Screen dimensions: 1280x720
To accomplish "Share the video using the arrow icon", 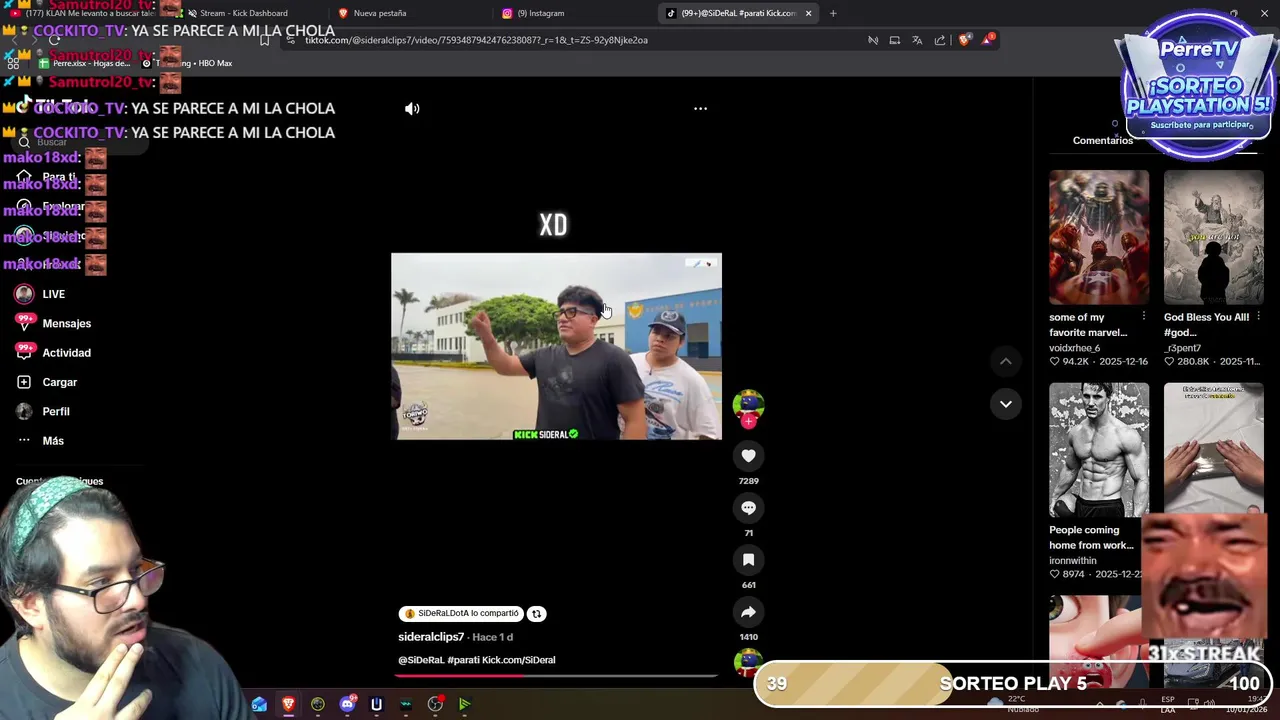I will click(x=748, y=612).
